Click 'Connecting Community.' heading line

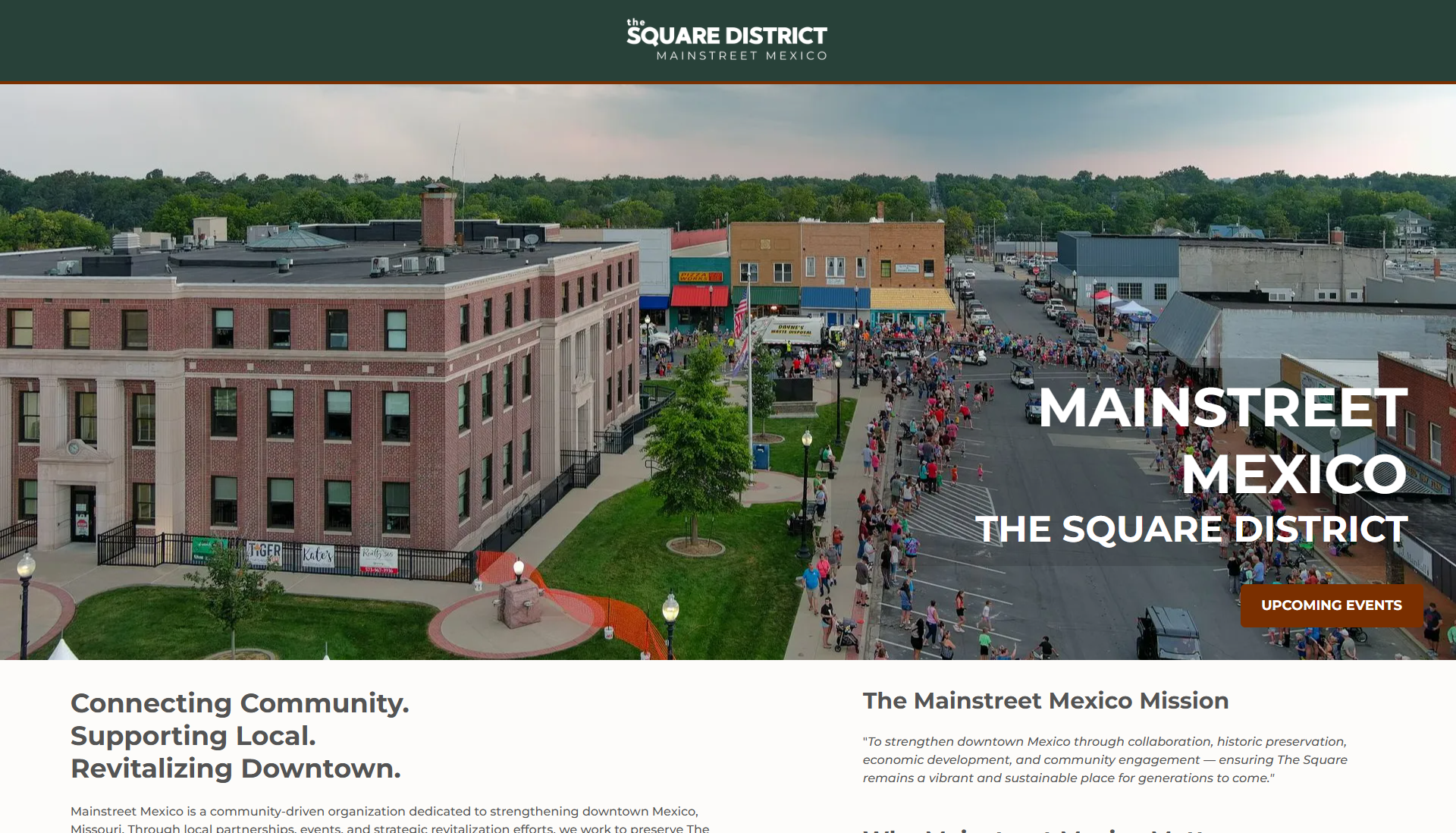[x=240, y=703]
